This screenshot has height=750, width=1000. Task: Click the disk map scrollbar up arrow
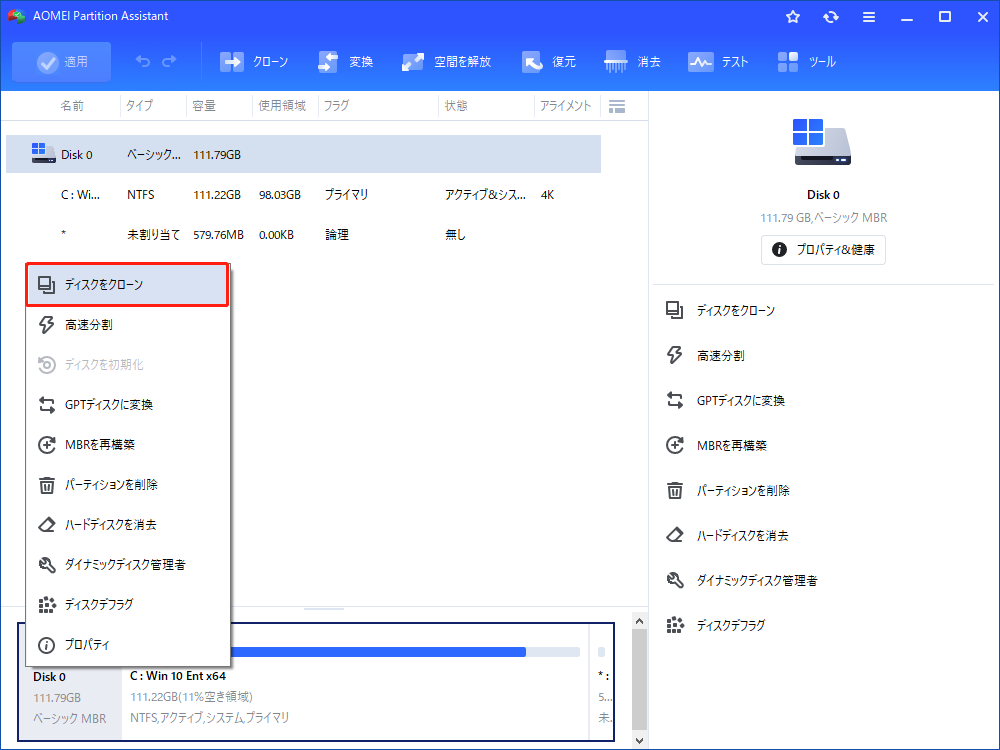640,621
